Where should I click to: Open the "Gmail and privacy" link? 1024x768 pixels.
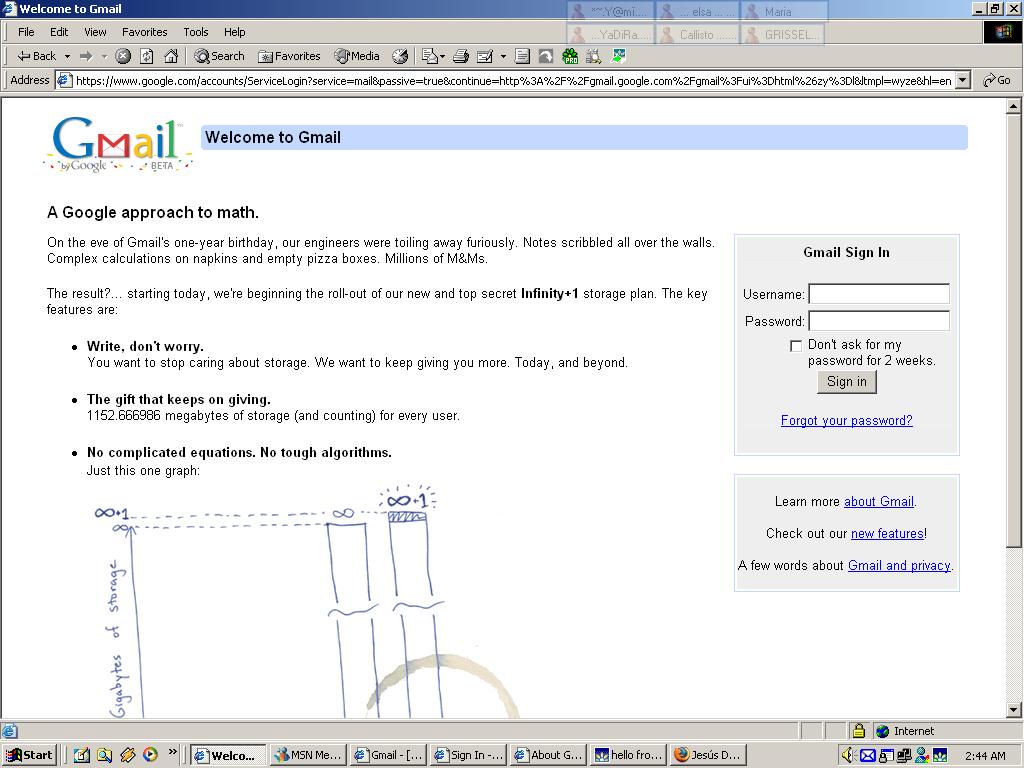pyautogui.click(x=899, y=566)
